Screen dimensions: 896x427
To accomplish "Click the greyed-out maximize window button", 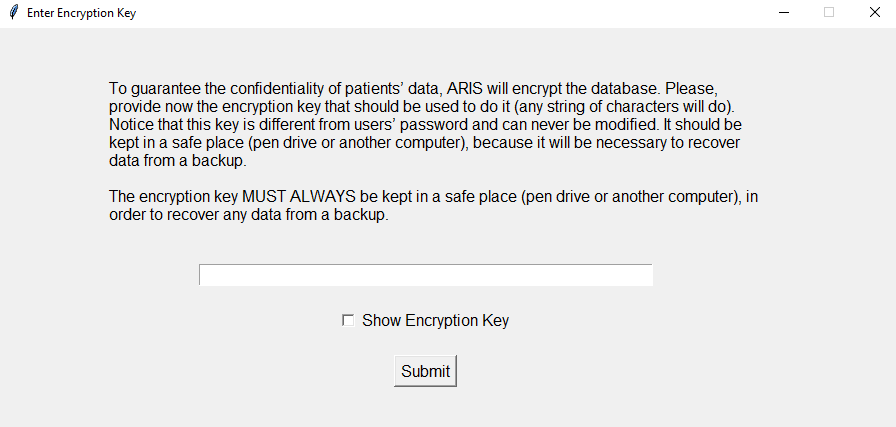I will (x=829, y=13).
